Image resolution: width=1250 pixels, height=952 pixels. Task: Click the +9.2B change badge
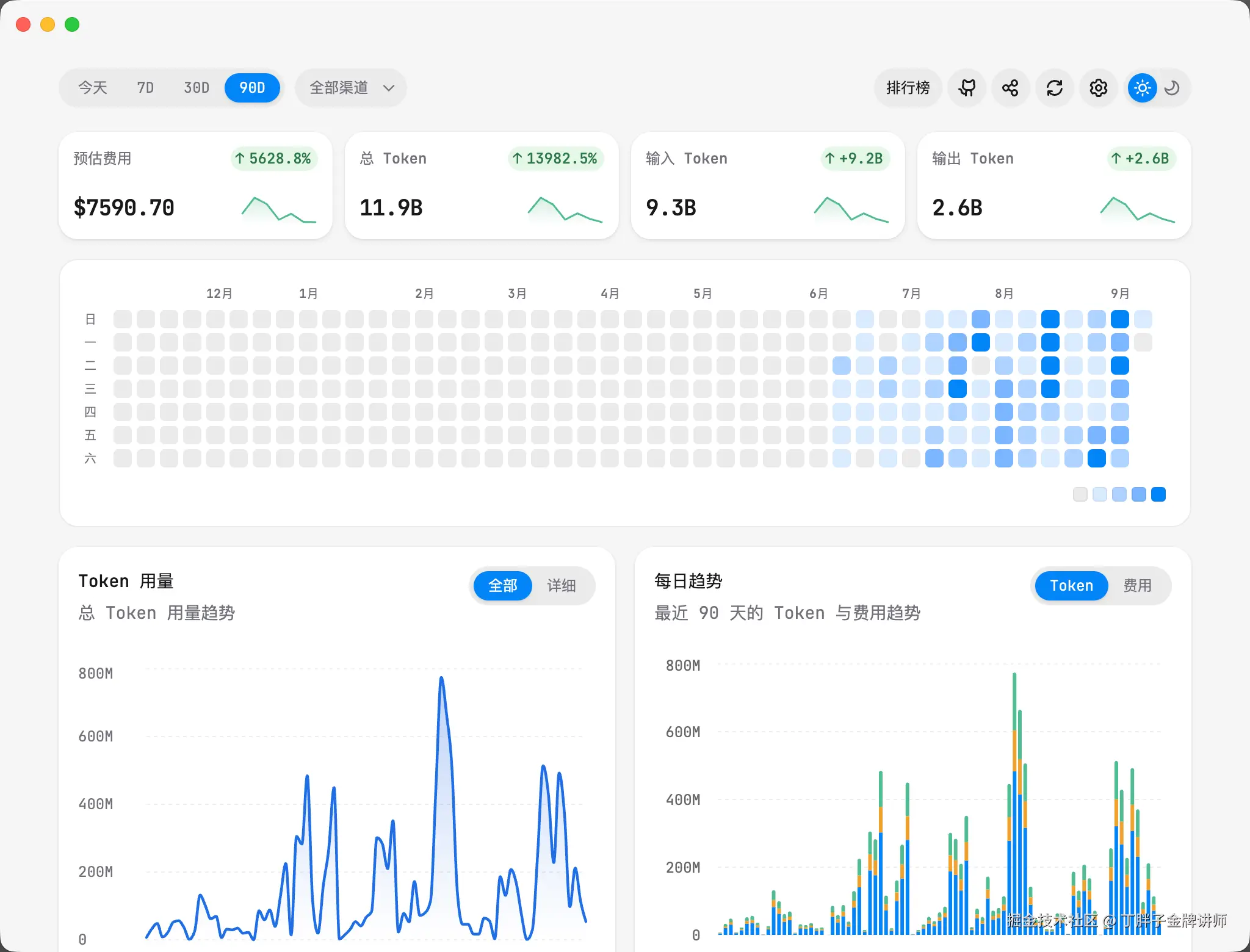point(855,159)
